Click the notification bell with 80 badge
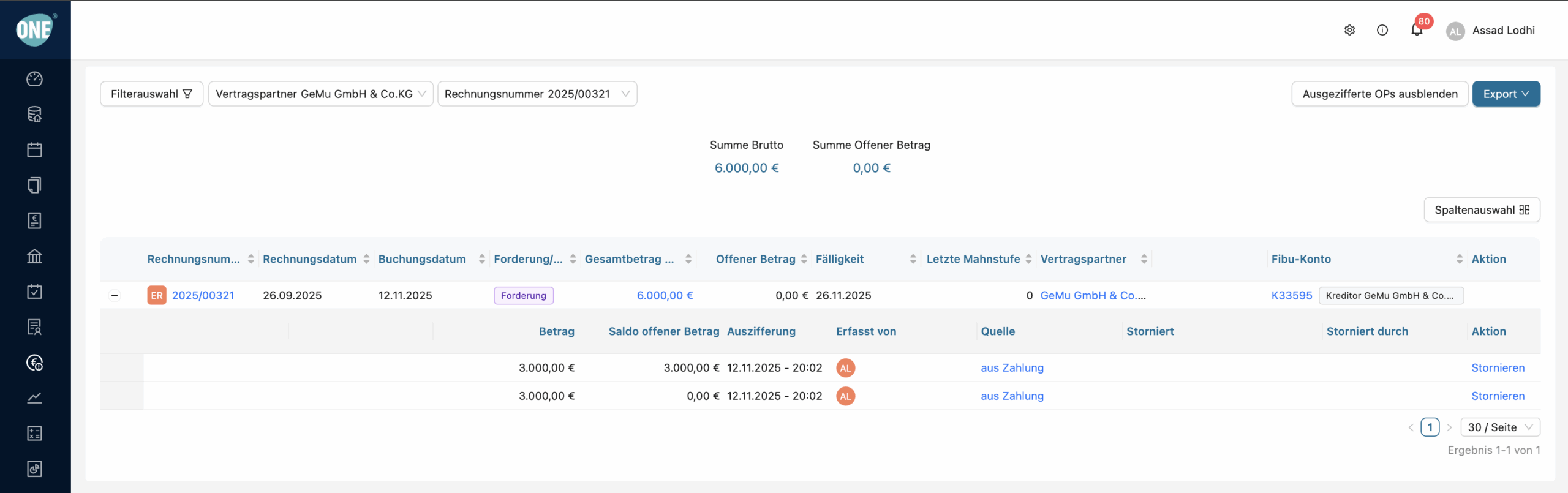 (x=1416, y=30)
